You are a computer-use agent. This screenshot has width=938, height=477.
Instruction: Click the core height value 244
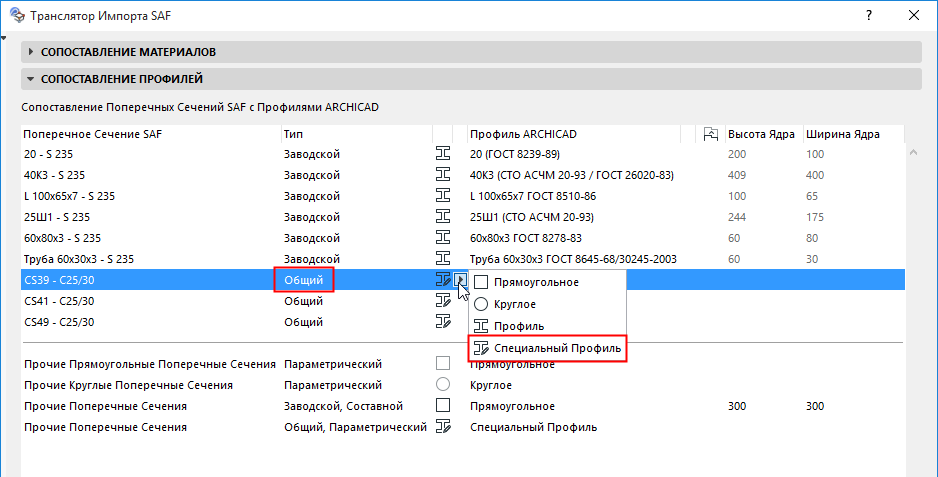[x=736, y=217]
